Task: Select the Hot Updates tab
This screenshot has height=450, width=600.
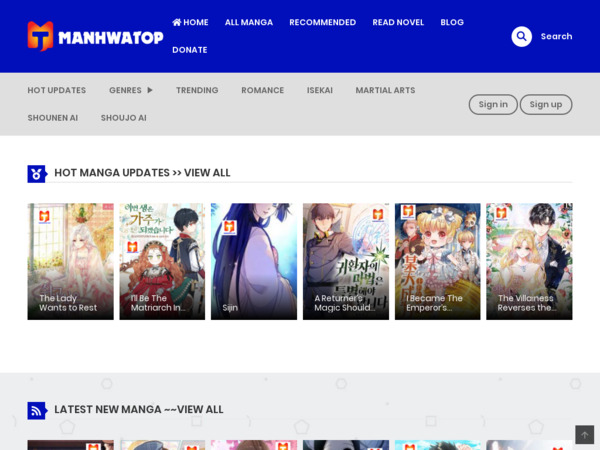Action: pos(57,90)
